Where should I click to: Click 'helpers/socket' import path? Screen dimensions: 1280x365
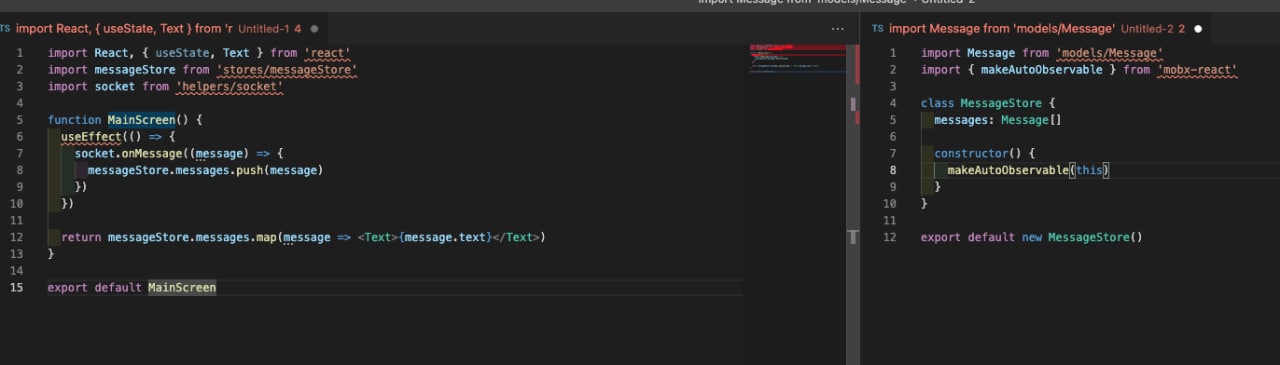[x=230, y=87]
